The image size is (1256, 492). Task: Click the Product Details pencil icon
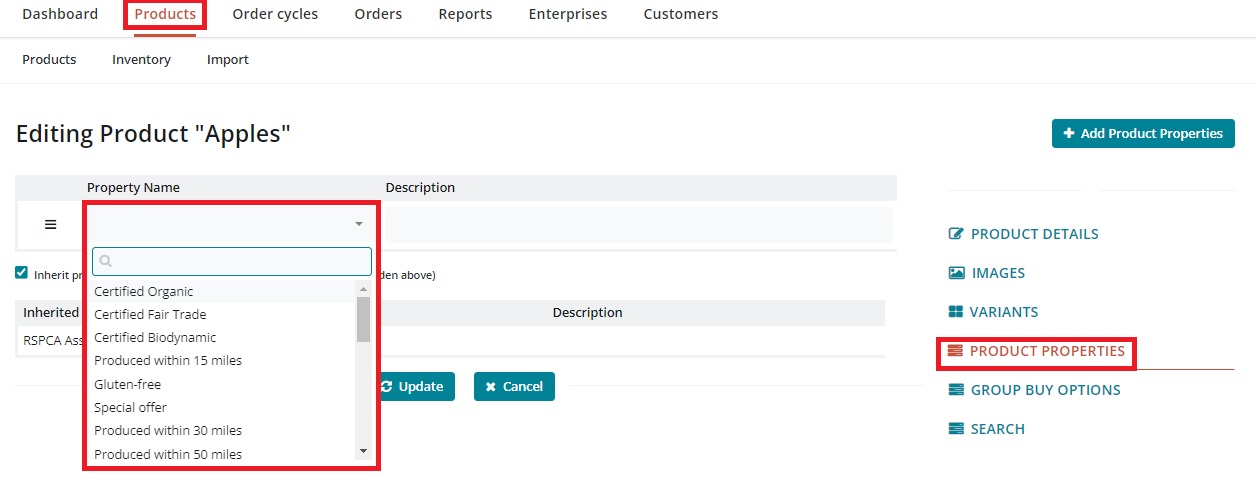956,234
